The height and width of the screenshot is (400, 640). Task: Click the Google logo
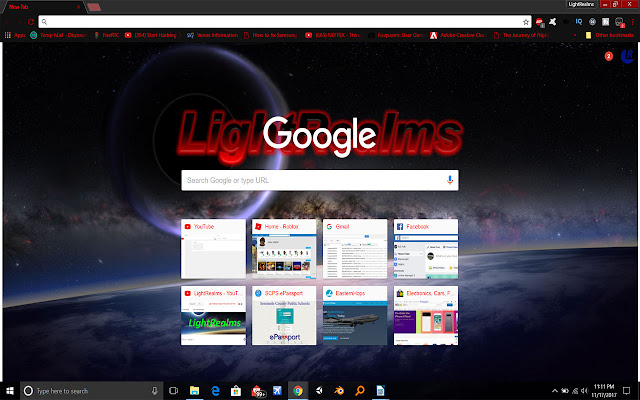[320, 136]
